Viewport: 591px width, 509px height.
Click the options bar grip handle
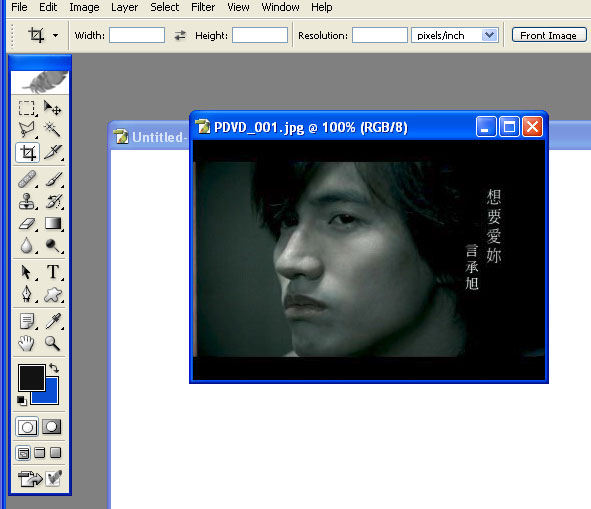[x=12, y=35]
